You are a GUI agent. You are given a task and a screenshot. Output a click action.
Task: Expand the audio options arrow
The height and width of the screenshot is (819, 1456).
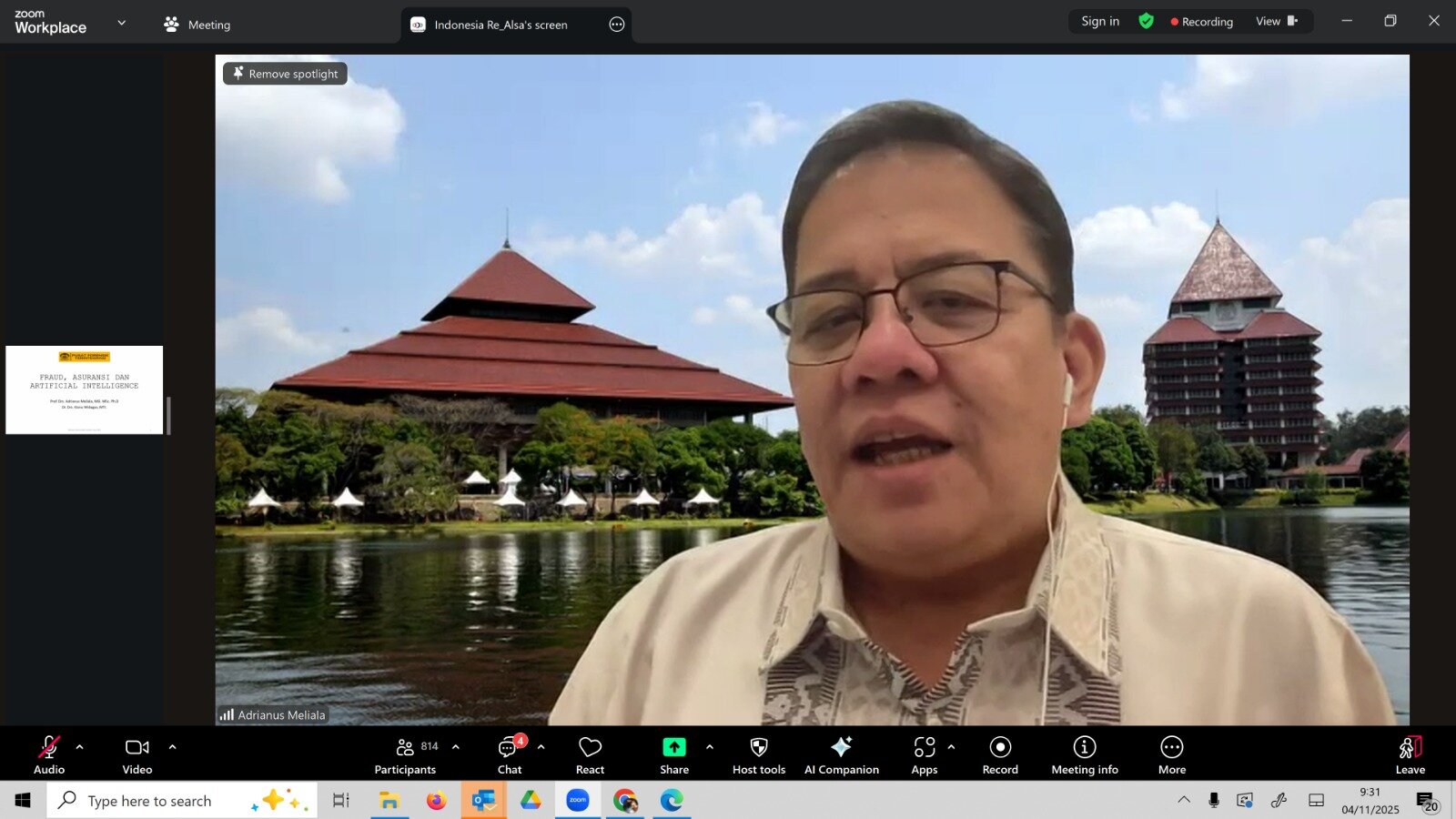80,747
